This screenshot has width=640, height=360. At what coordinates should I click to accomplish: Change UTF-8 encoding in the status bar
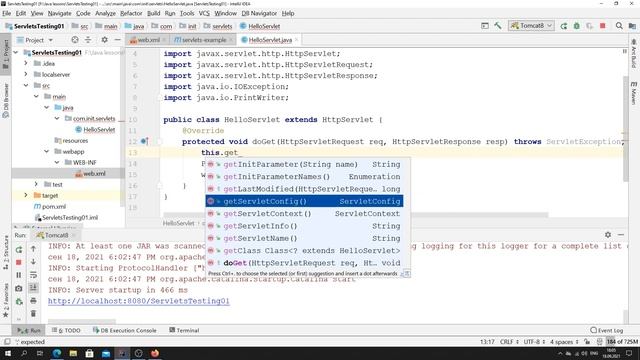[x=534, y=342]
